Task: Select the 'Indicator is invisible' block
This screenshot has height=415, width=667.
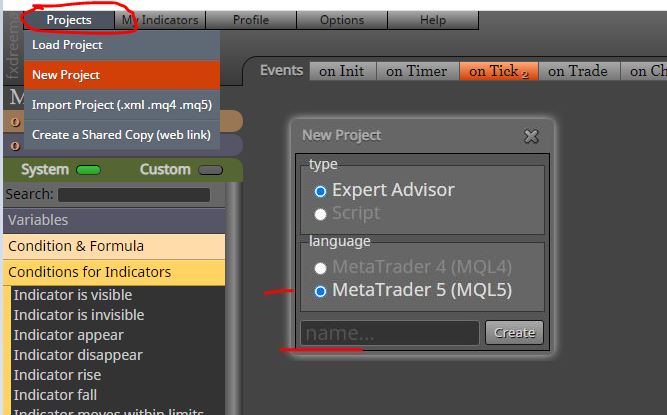Action: pyautogui.click(x=79, y=315)
